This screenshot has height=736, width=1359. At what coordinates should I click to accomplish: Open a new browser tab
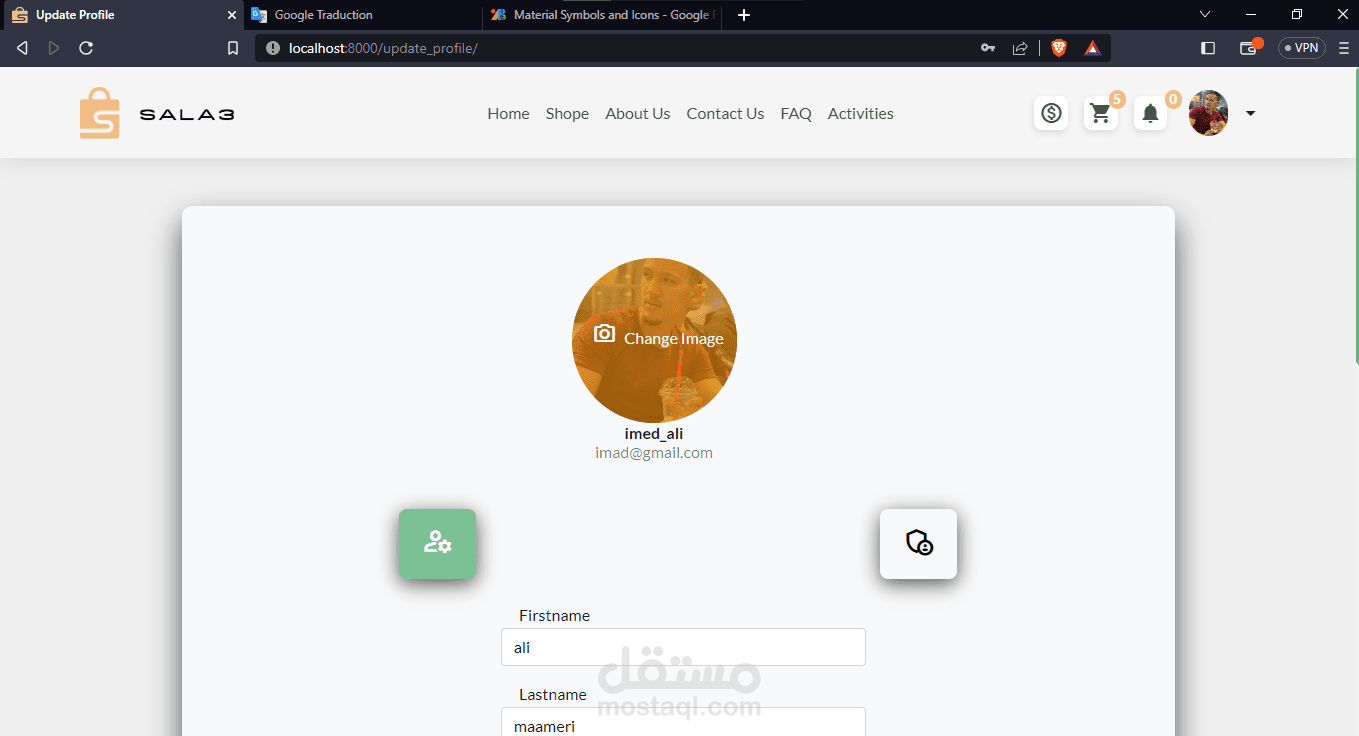[743, 15]
